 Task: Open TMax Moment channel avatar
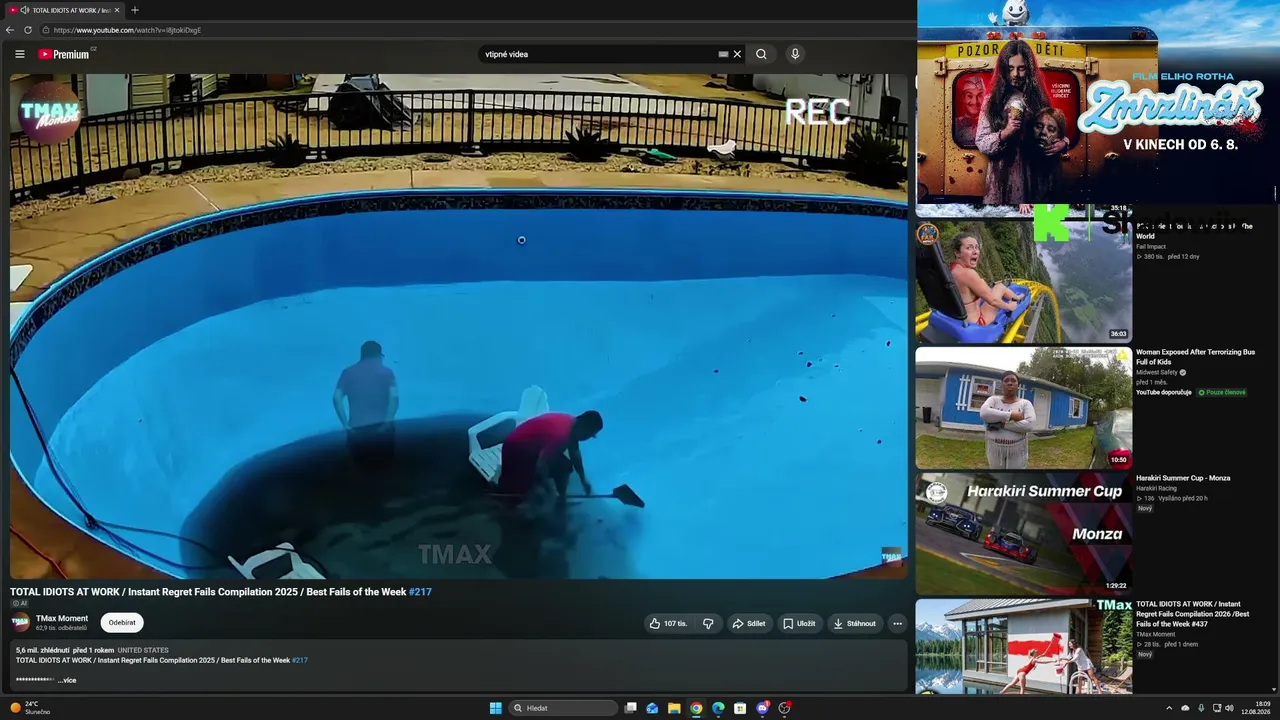[20, 623]
